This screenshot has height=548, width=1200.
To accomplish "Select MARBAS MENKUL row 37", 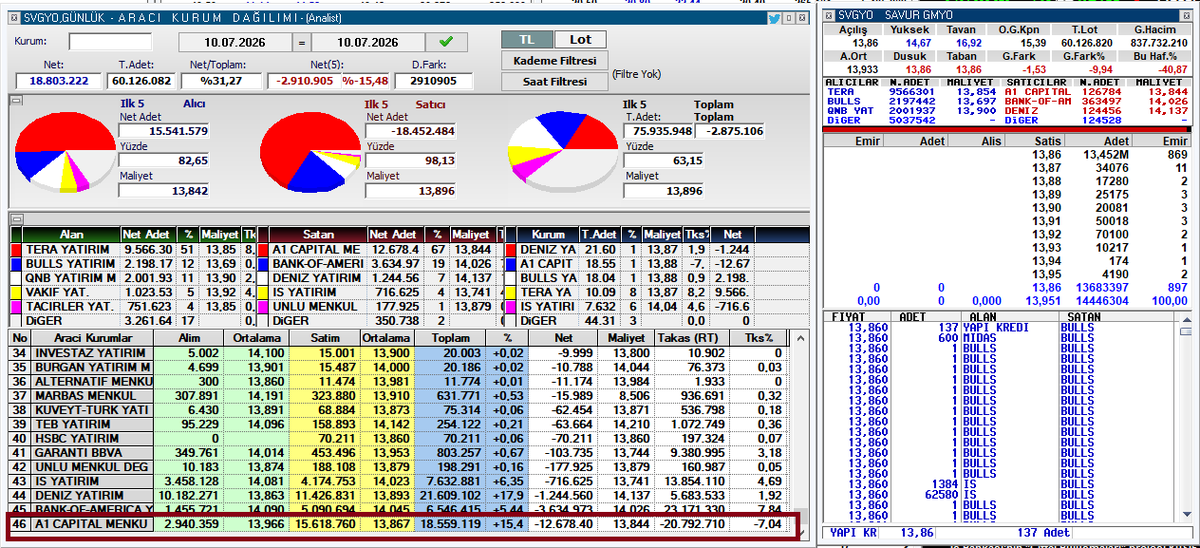I will tap(400, 396).
